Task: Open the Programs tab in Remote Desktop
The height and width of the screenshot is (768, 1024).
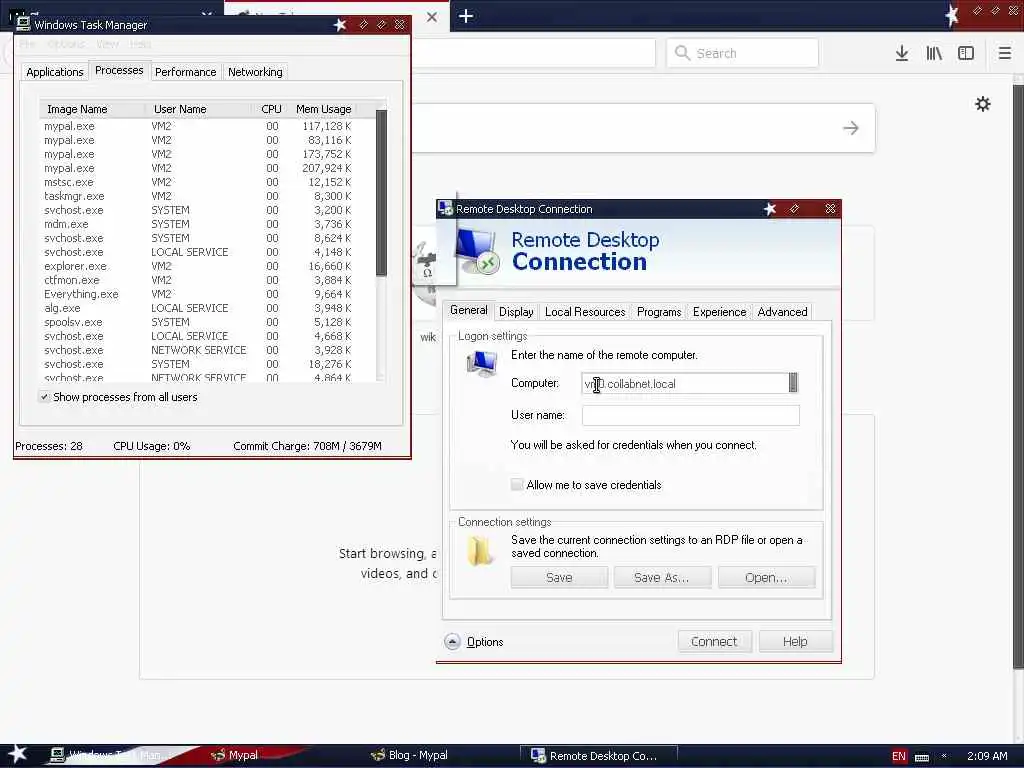Action: [659, 312]
